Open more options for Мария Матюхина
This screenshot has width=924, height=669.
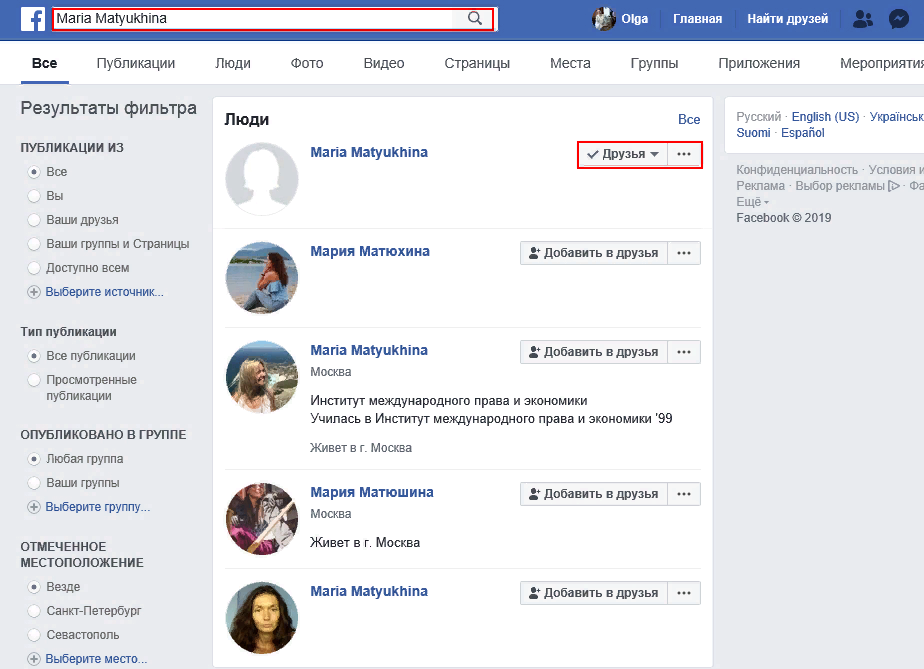[x=684, y=253]
